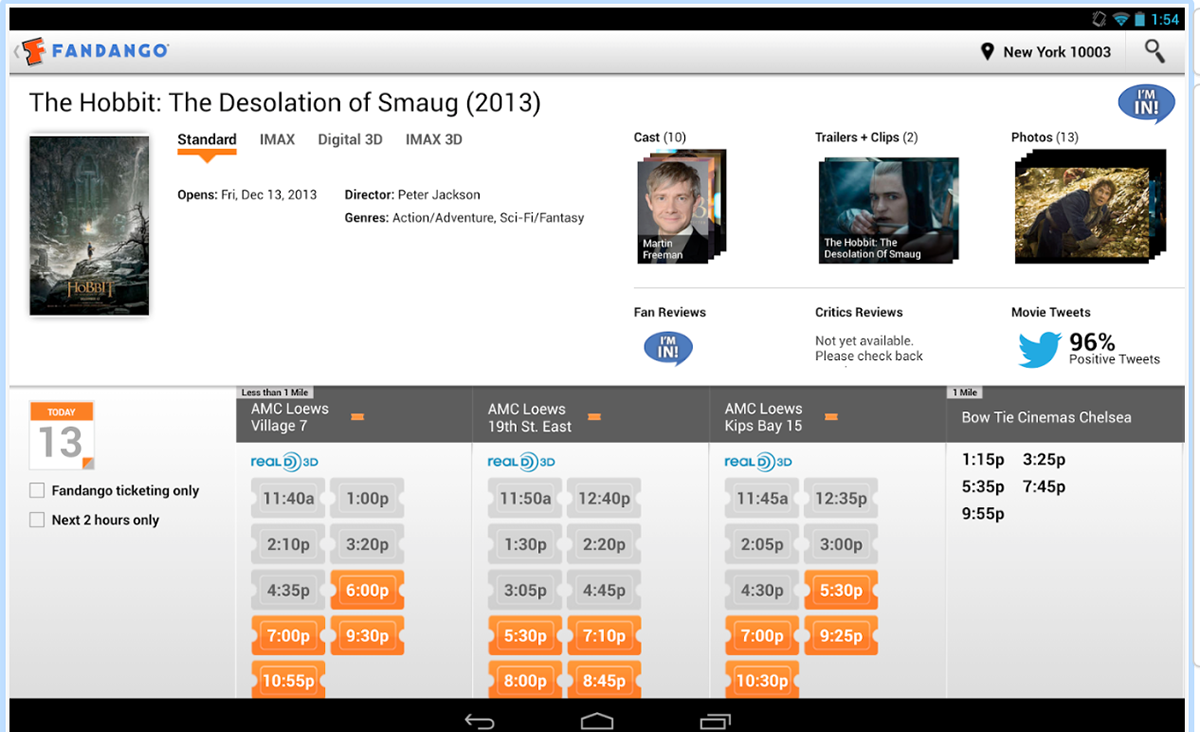
Task: Tap 3:25p showtime at Bow Tie Cinemas
Action: (x=1044, y=460)
